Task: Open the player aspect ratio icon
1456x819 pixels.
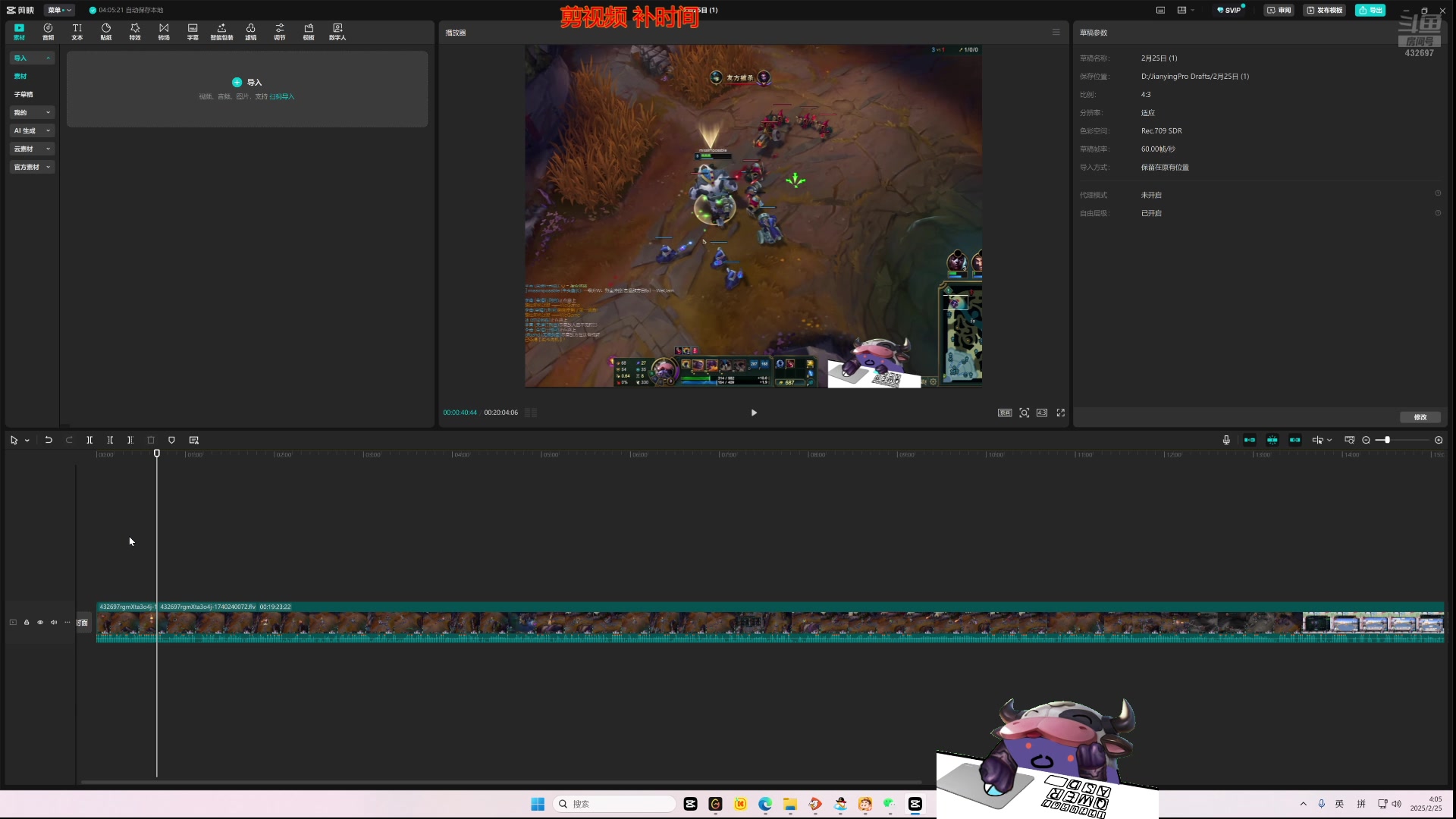Action: [x=1042, y=413]
